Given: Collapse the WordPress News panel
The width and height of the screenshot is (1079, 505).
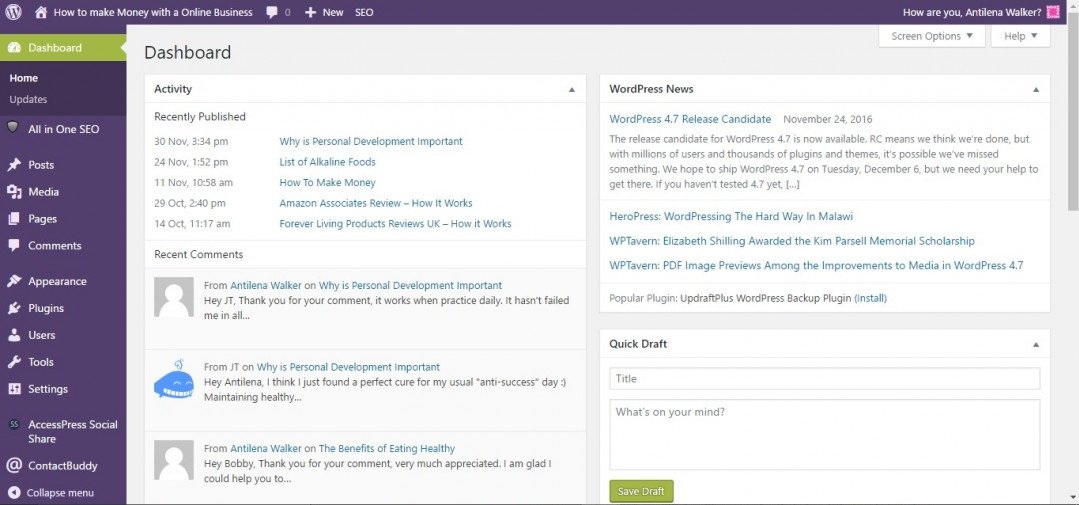Looking at the screenshot, I should coord(1036,89).
